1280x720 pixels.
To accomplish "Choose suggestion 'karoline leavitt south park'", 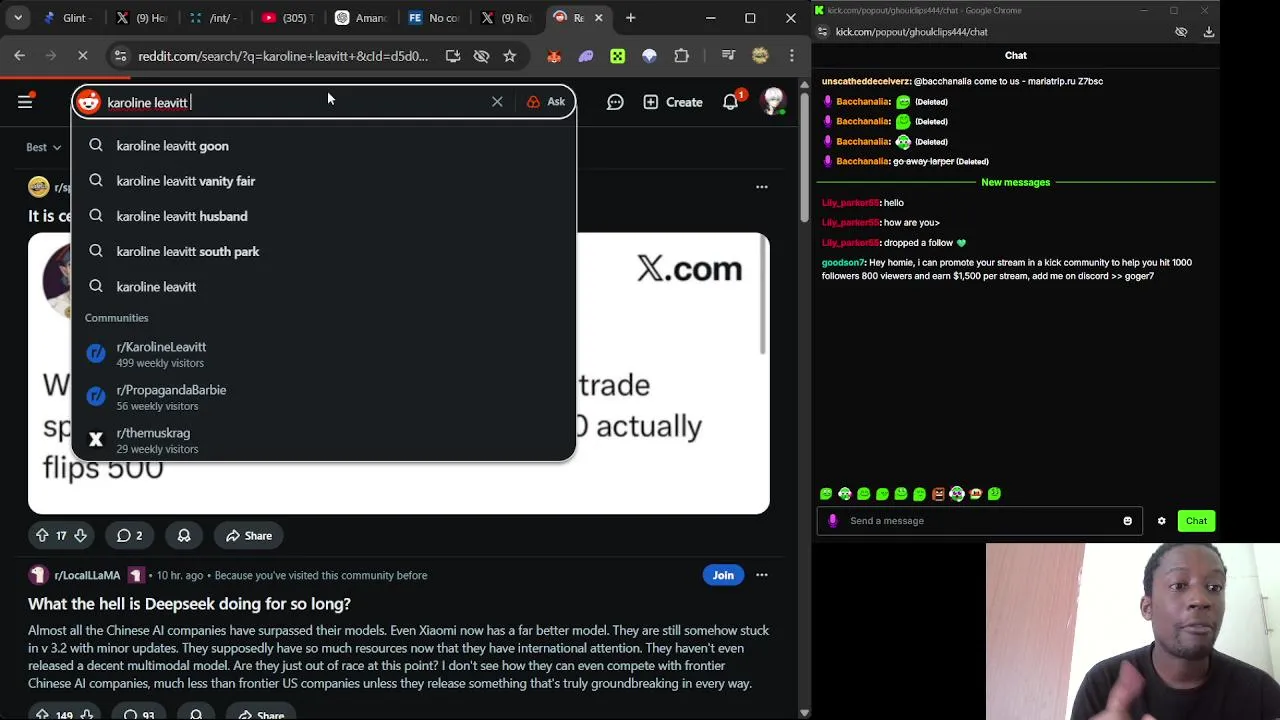I will pyautogui.click(x=324, y=251).
